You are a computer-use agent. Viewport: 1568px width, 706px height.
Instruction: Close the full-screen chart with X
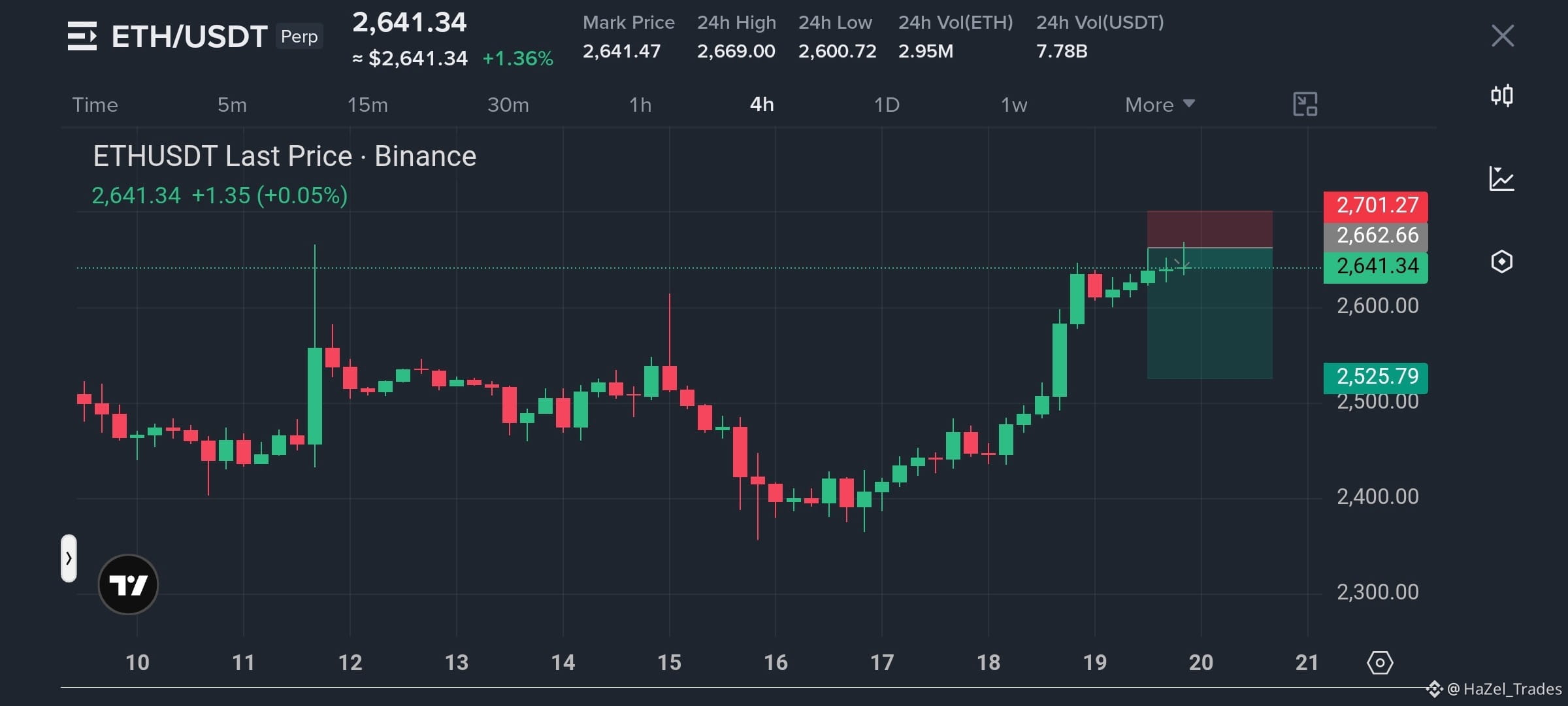click(x=1503, y=36)
